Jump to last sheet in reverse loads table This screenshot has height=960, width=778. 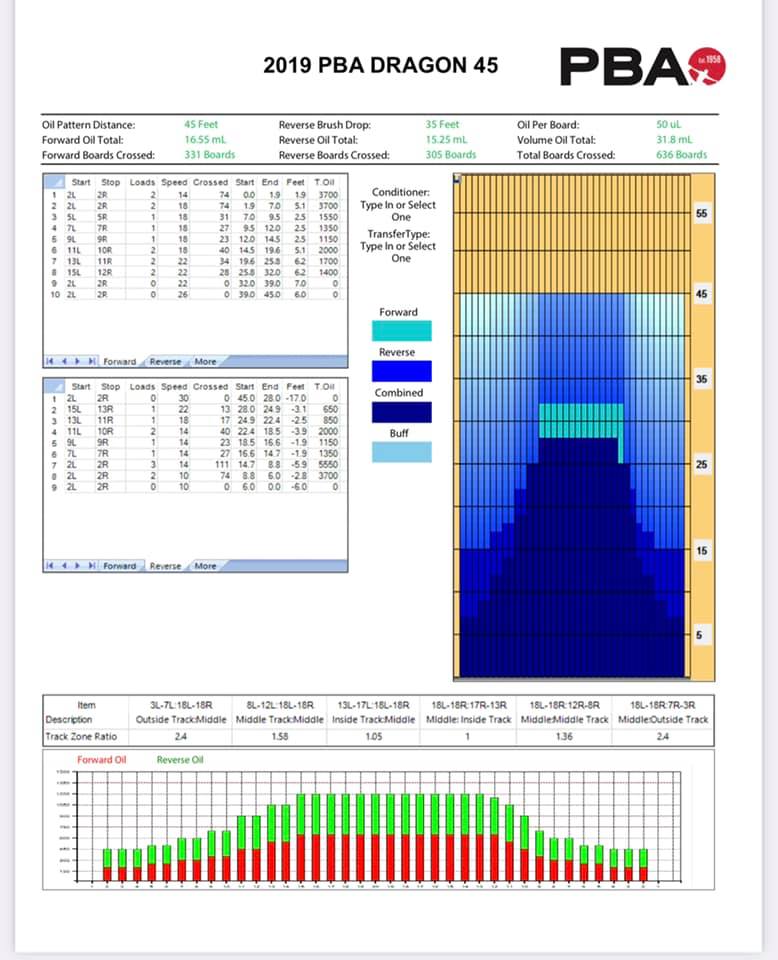pos(91,566)
